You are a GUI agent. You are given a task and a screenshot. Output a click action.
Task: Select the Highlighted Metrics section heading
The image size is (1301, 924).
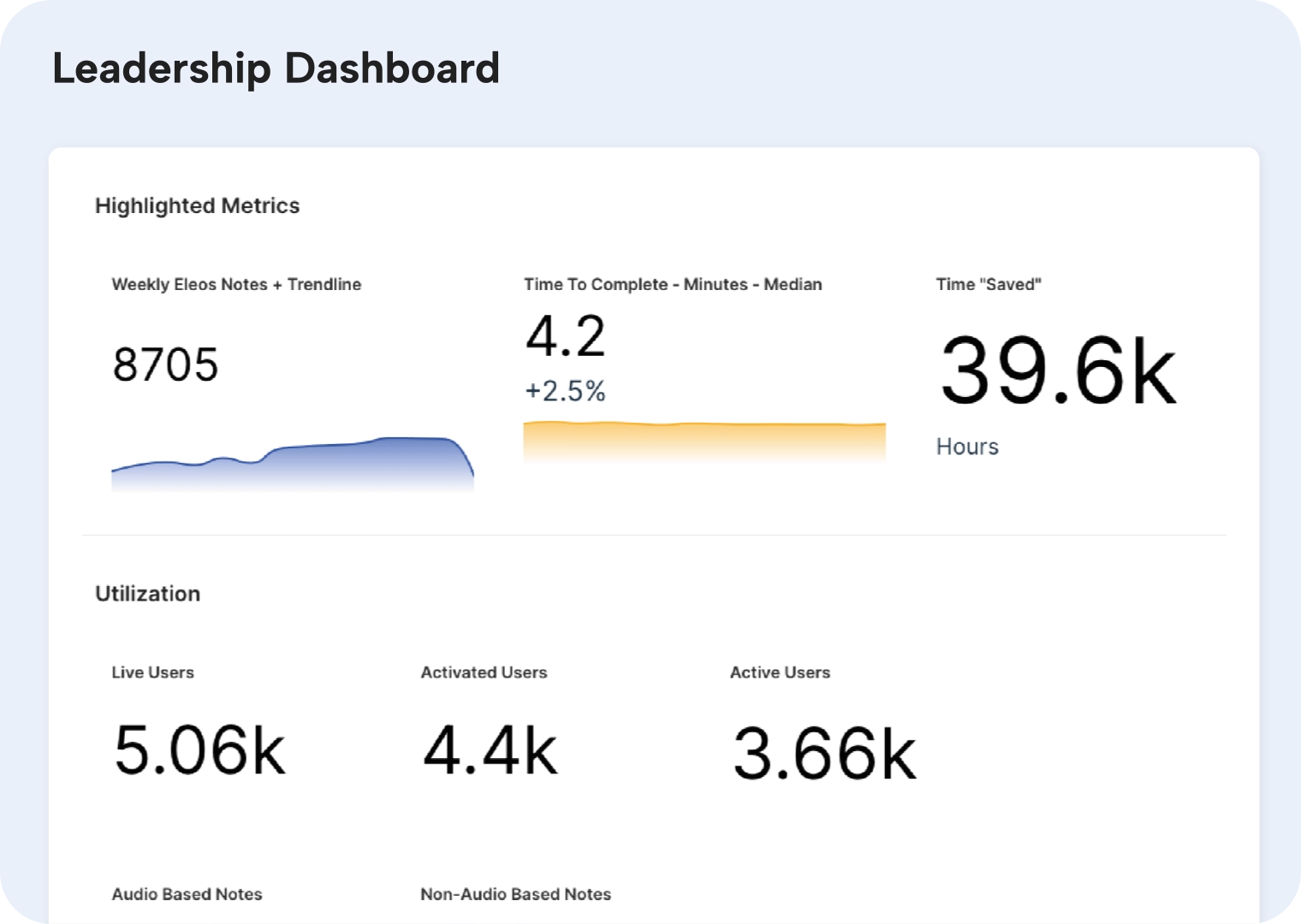(197, 206)
